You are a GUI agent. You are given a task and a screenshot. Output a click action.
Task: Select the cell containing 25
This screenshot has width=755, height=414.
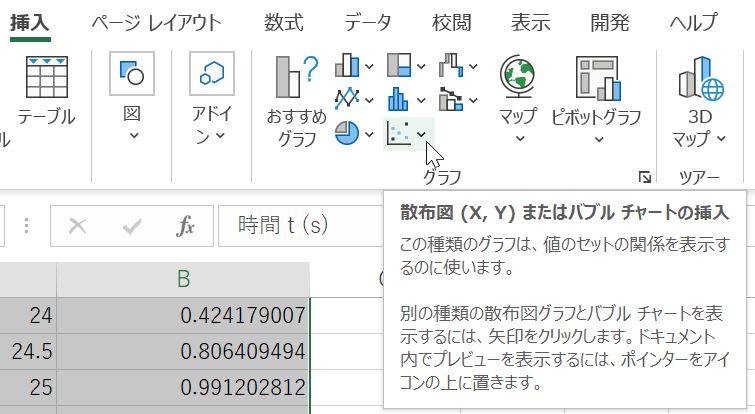(x=28, y=387)
